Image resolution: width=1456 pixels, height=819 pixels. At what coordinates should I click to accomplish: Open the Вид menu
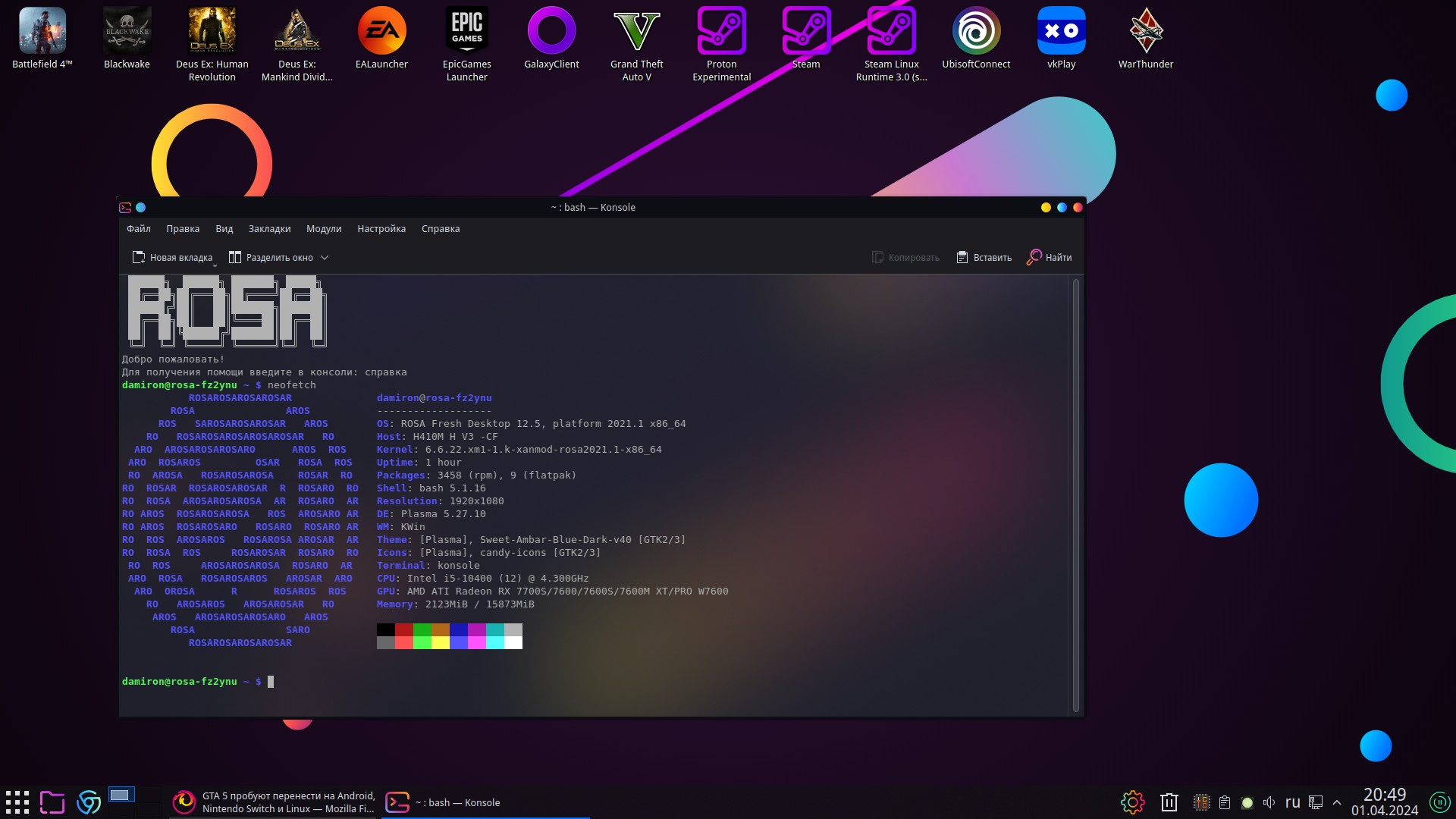[224, 229]
